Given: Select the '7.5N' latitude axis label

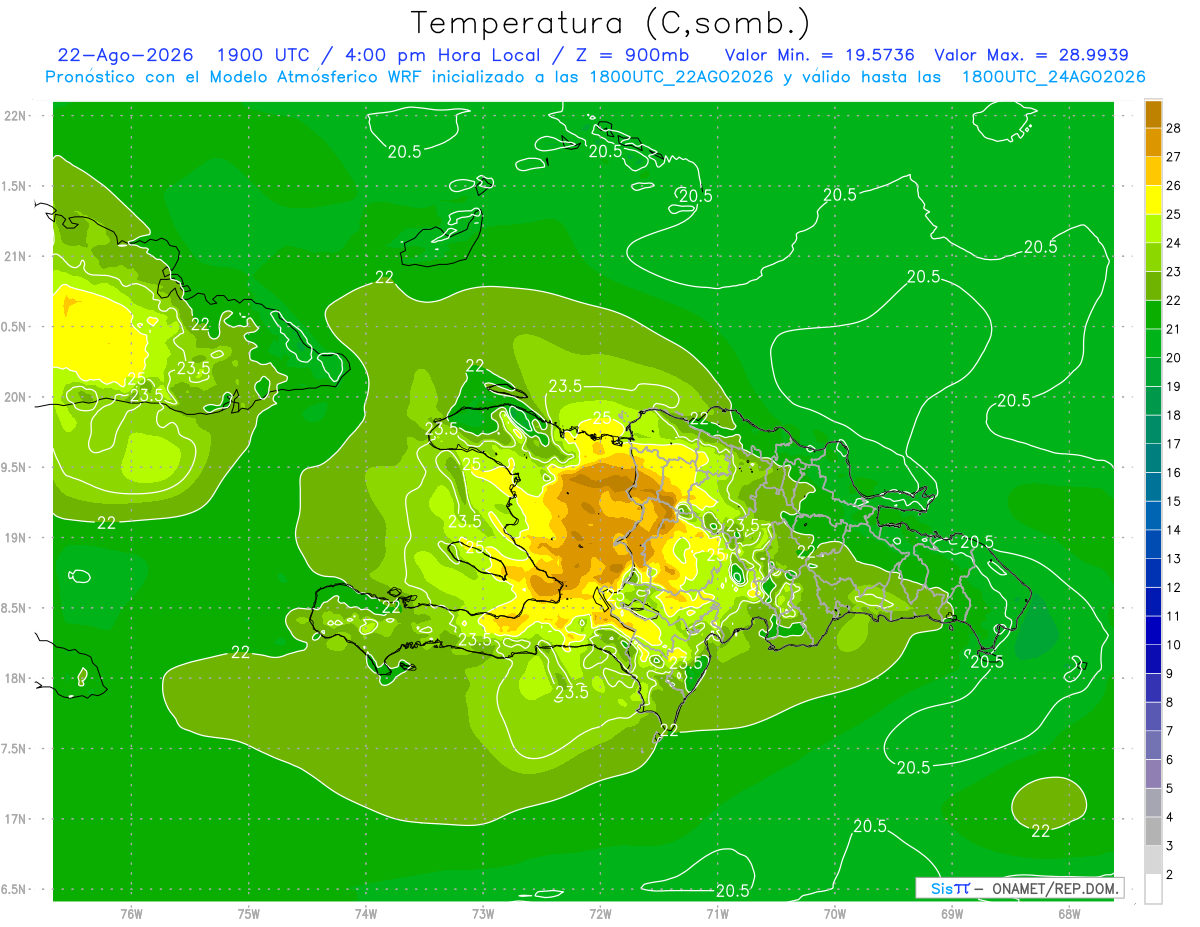Looking at the screenshot, I should tap(15, 748).
